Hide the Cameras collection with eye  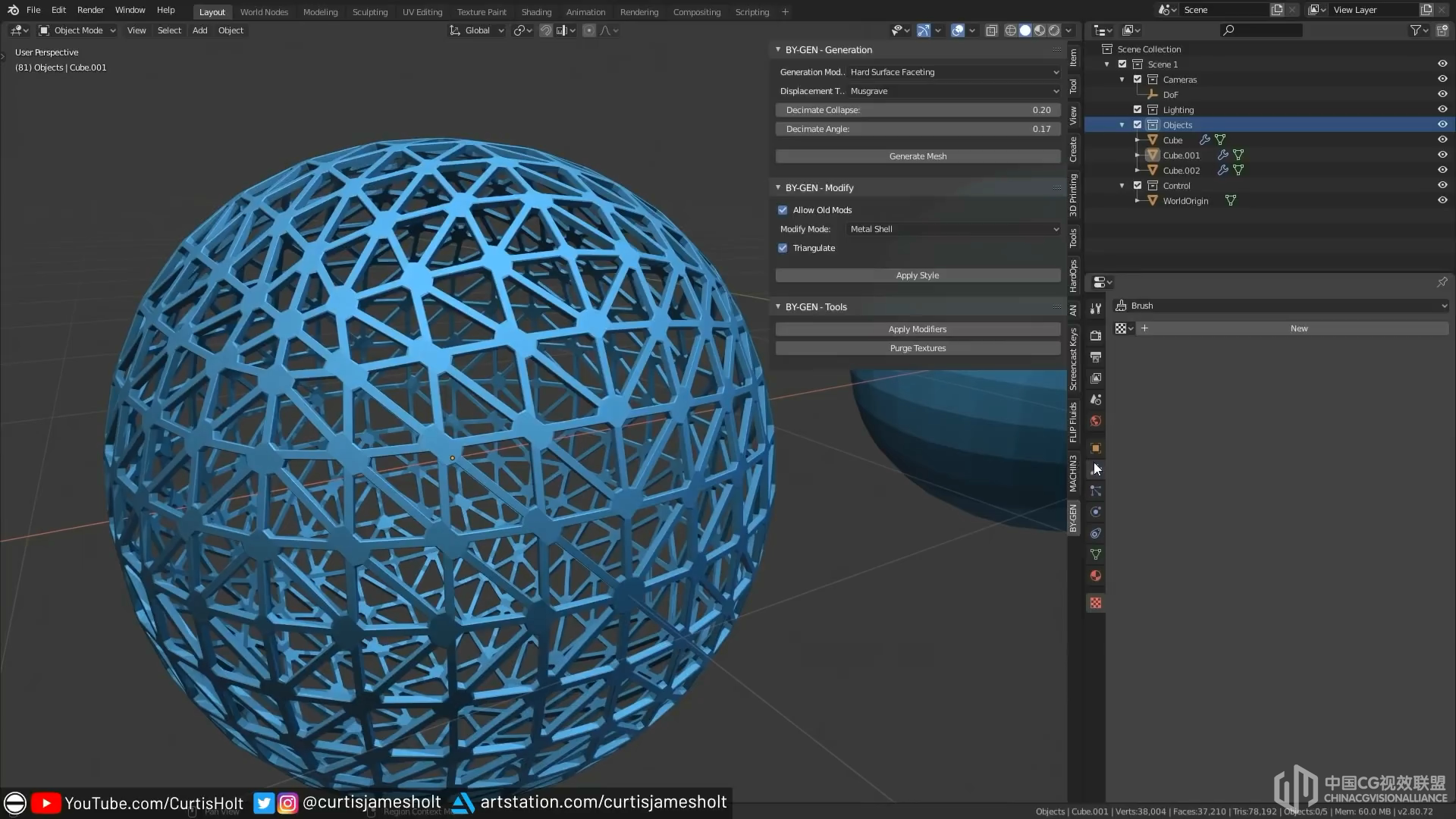[1442, 79]
